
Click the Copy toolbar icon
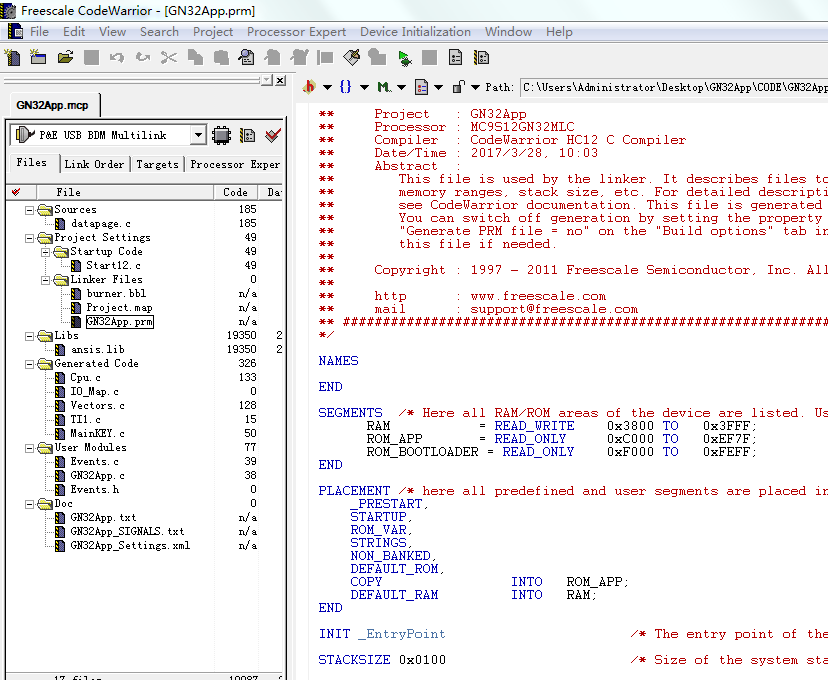[x=195, y=57]
